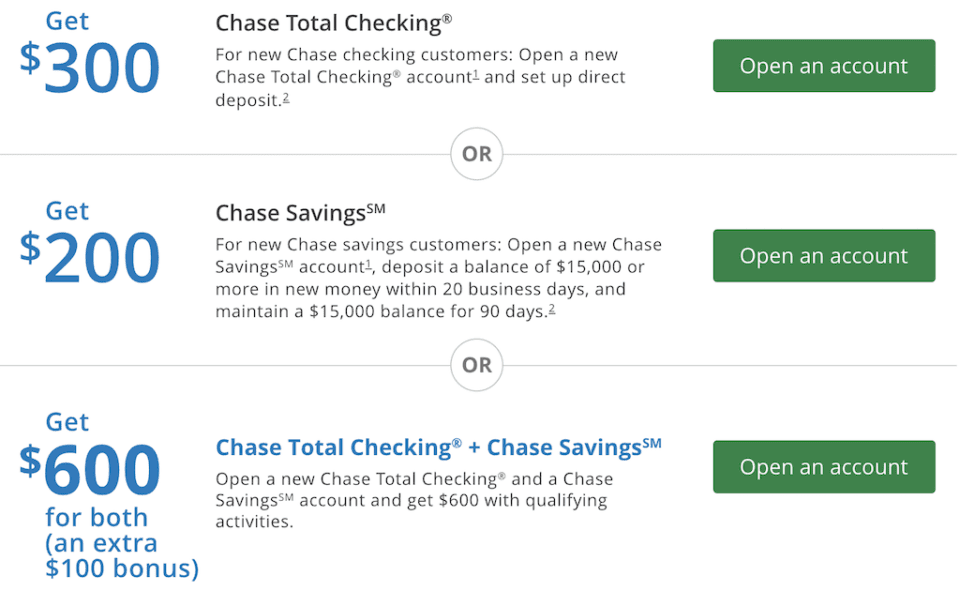Click the 'For new Chase savings customers' paragraph
Image resolution: width=960 pixels, height=591 pixels.
438,277
